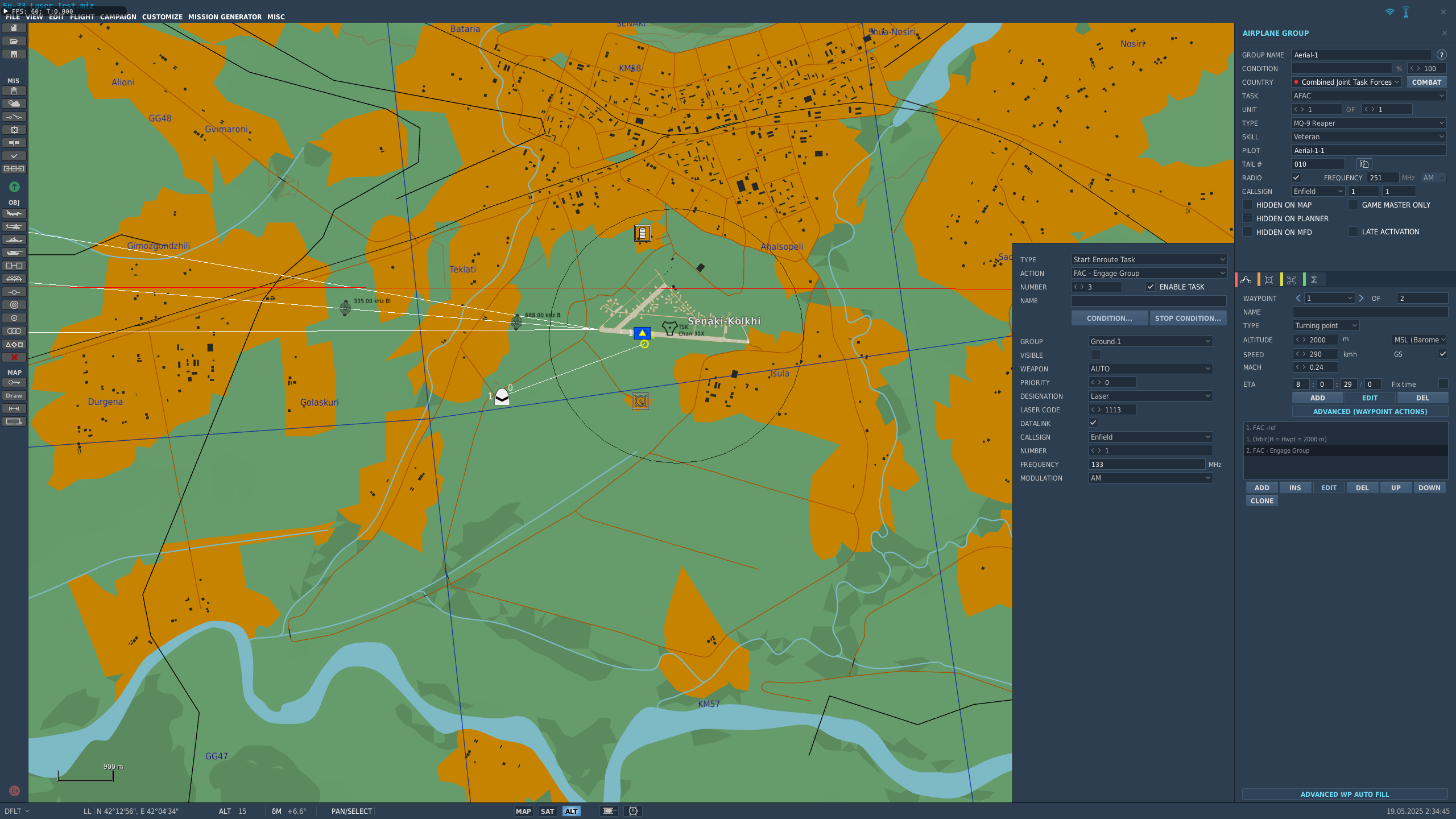The height and width of the screenshot is (819, 1456).
Task: Click the green fly mission arrow icon
Action: pyautogui.click(x=14, y=187)
